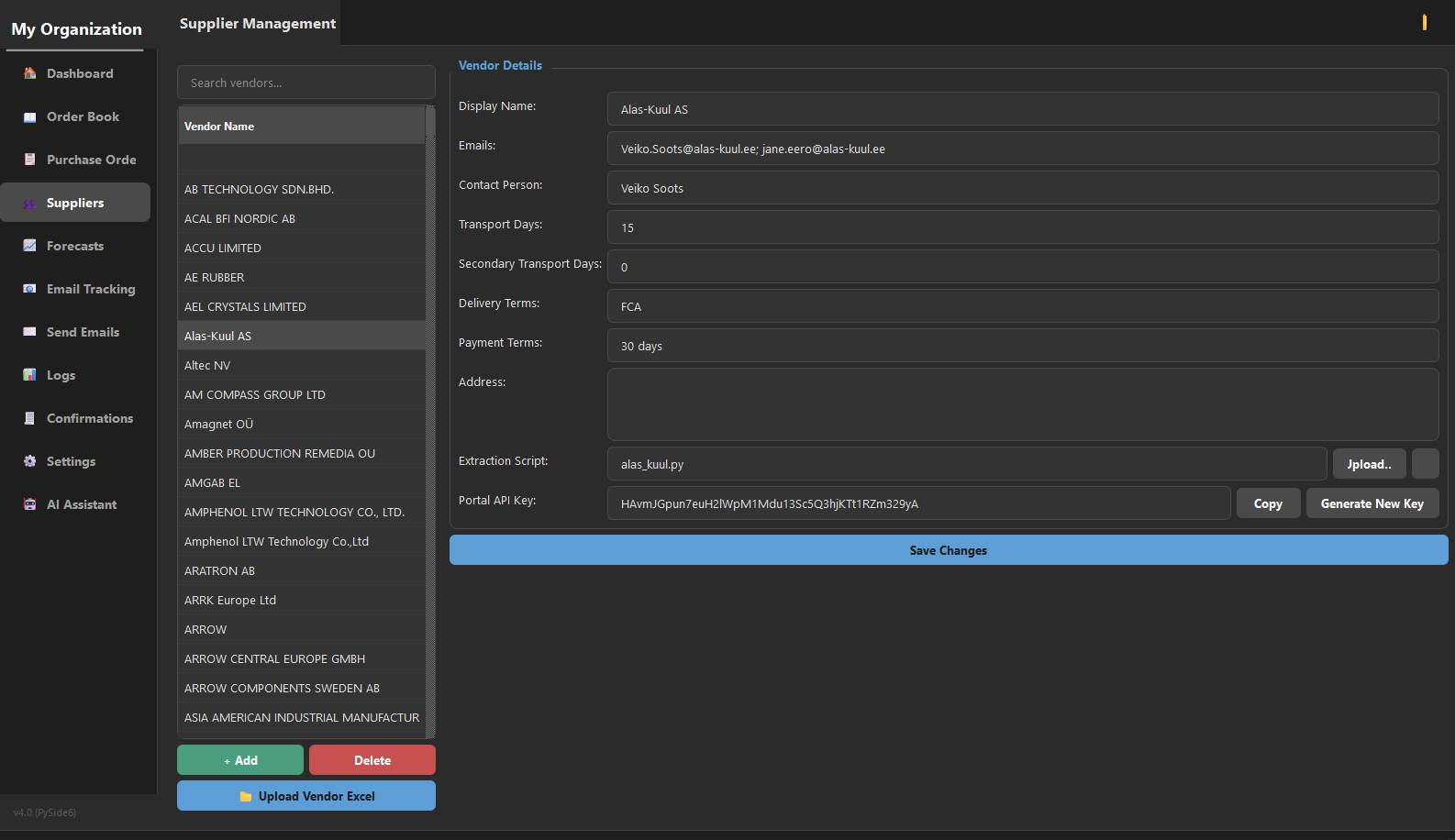Open the Confirmations page
The width and height of the screenshot is (1455, 840).
75,418
